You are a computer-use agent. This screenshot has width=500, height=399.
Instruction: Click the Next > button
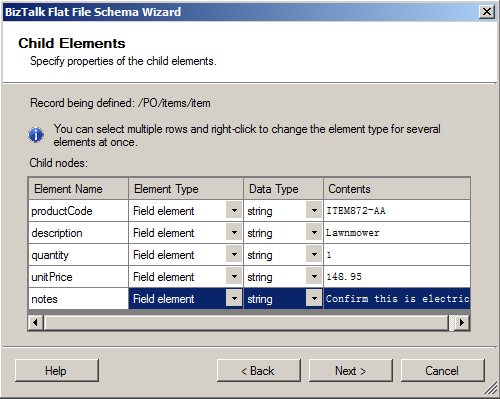coord(351,371)
